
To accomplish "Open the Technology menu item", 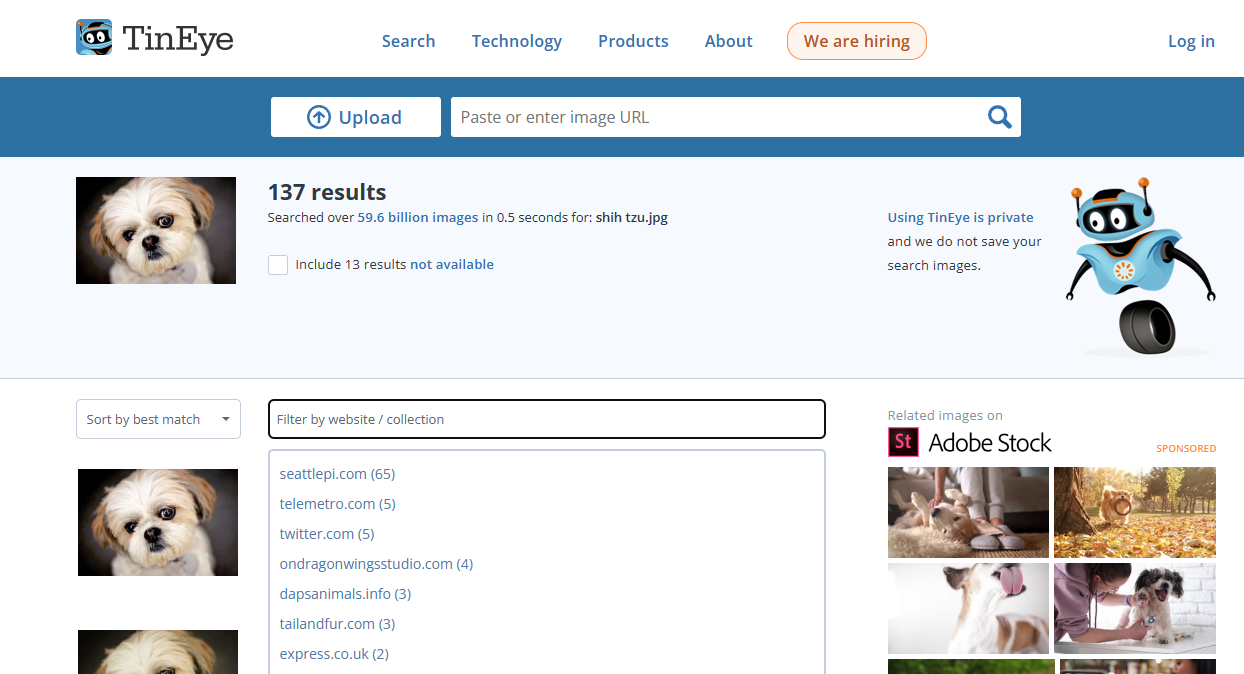I will tap(517, 41).
